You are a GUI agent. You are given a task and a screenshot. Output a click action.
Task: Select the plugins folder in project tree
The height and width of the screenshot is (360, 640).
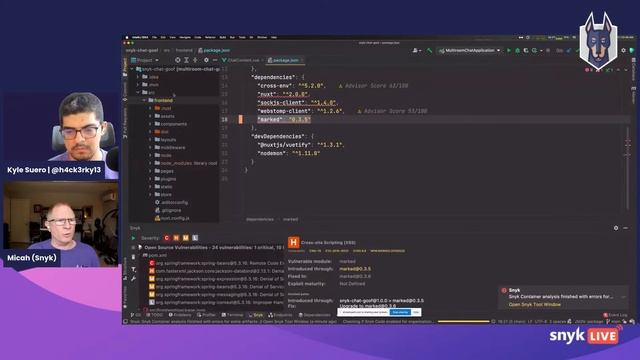(x=165, y=179)
